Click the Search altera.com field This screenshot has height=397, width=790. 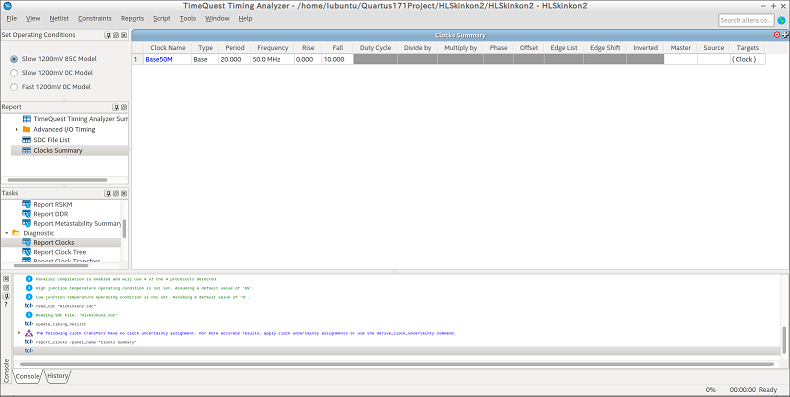746,20
